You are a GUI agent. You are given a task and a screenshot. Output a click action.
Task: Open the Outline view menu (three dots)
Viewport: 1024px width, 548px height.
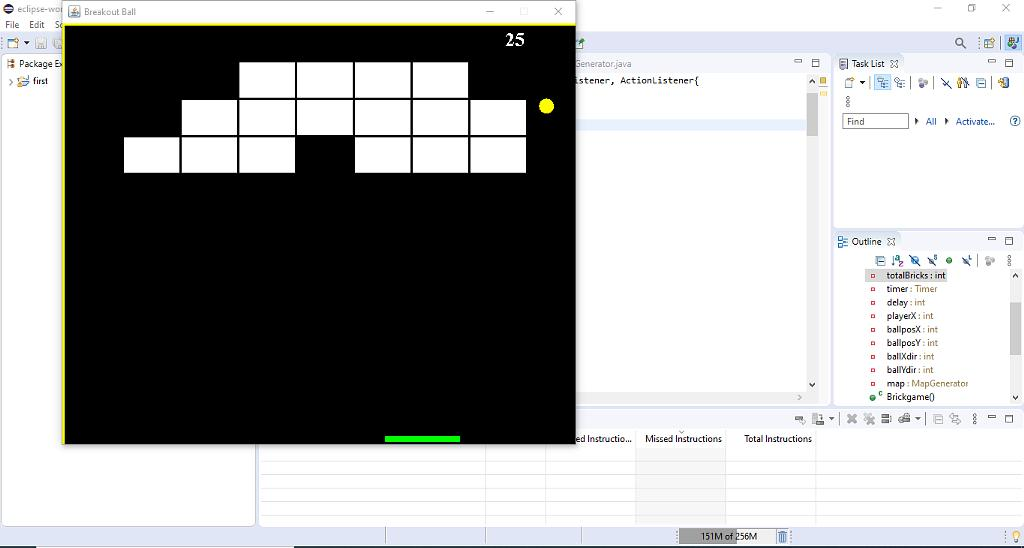tap(1009, 261)
